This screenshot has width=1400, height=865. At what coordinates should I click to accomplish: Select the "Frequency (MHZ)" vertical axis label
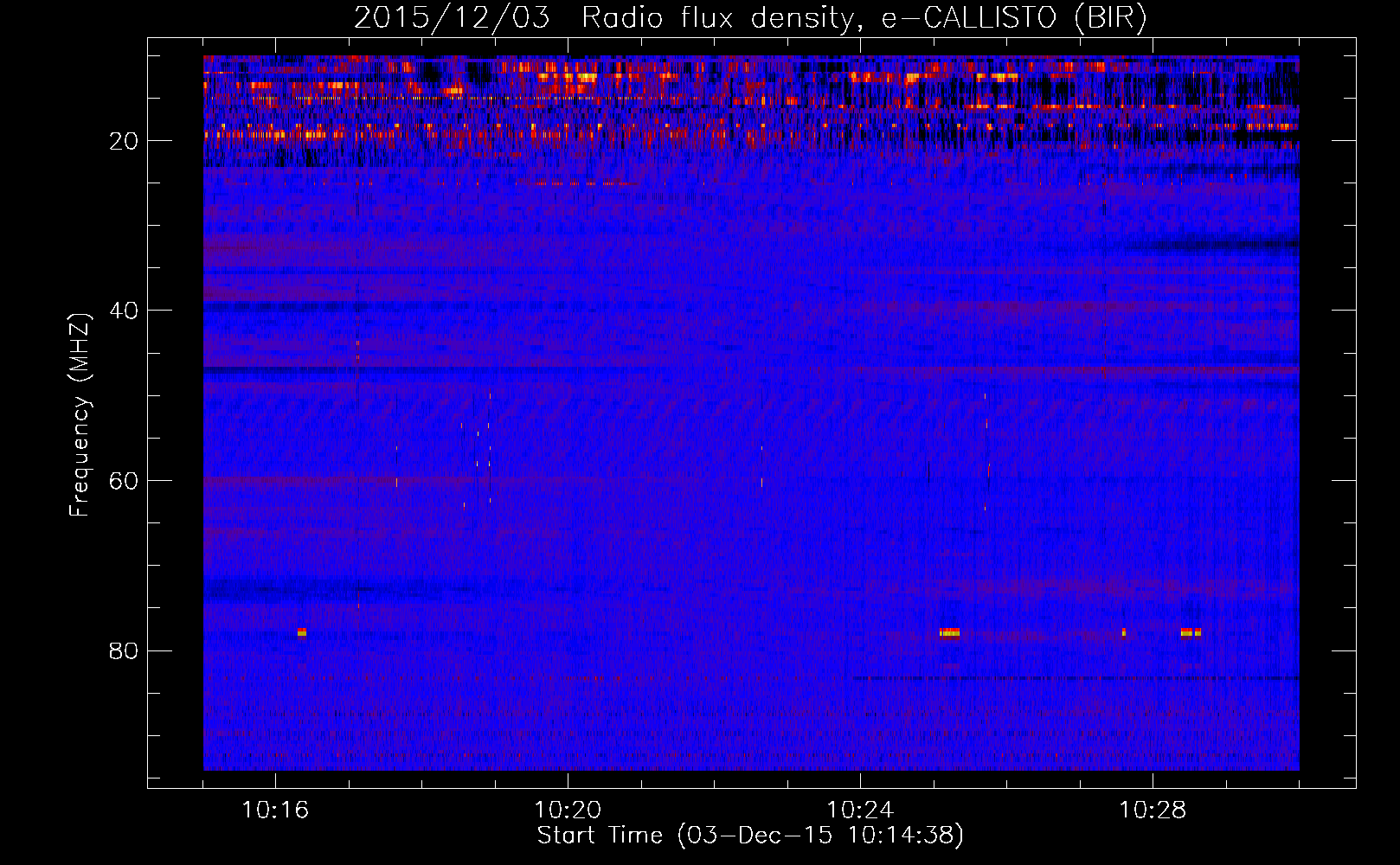80,414
